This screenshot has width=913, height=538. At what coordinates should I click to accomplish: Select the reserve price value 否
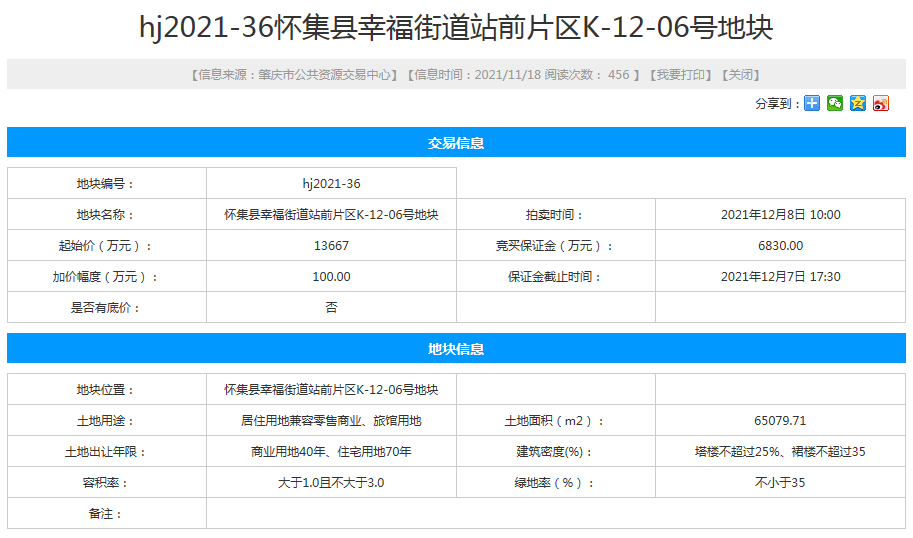(x=331, y=307)
